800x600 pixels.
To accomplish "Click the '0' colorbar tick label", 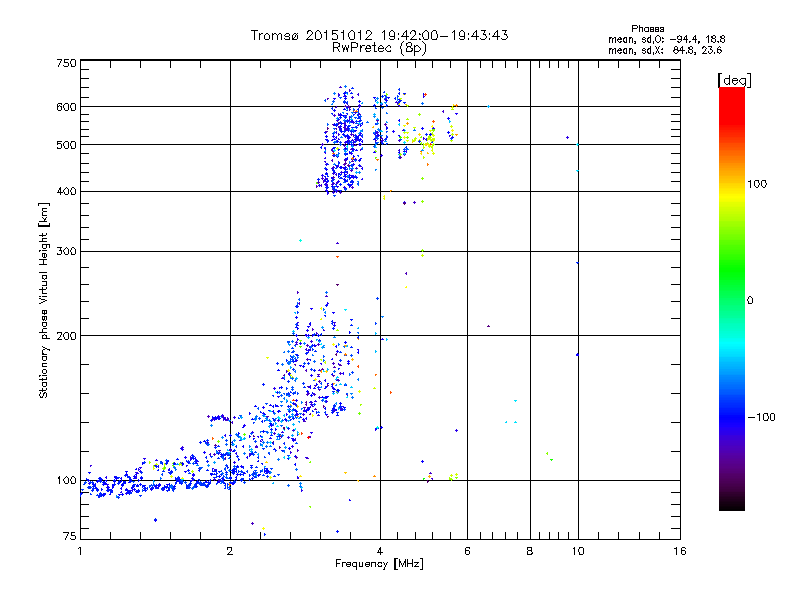I will click(x=750, y=301).
